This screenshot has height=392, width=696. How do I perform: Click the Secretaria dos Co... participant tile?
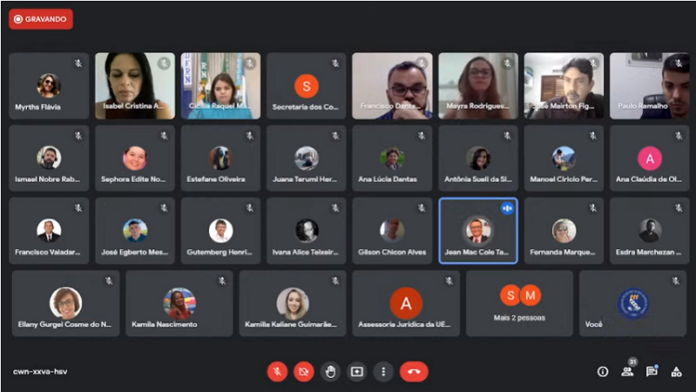pos(306,86)
